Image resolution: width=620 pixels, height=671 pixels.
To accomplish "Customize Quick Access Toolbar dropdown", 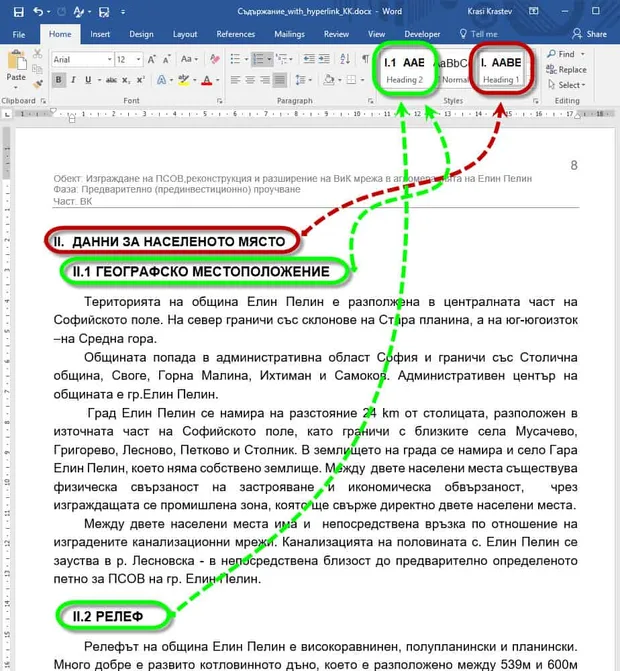I will point(123,12).
